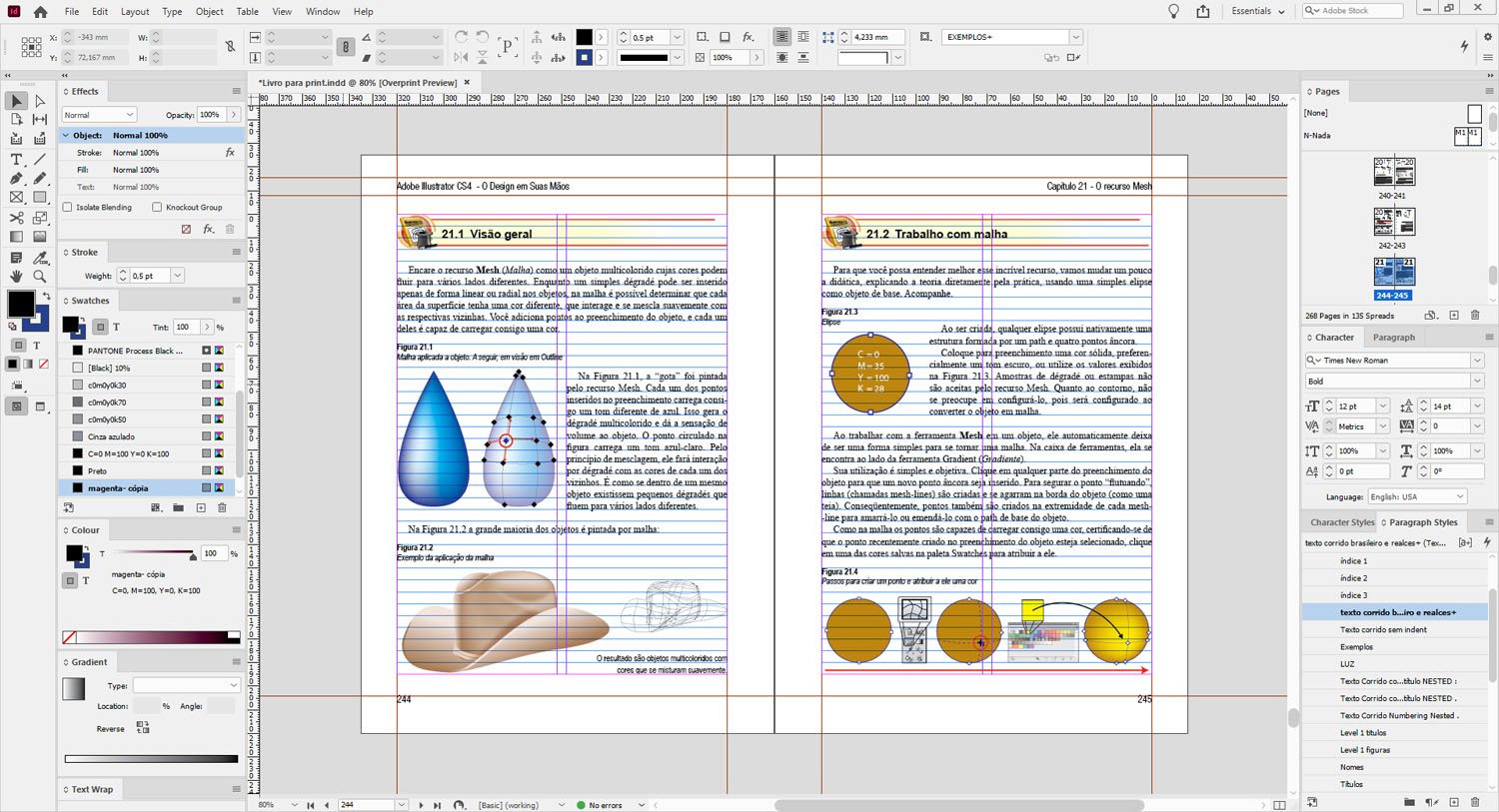The width and height of the screenshot is (1499, 812).
Task: Click Gradient panel ramp bar
Action: 151,759
